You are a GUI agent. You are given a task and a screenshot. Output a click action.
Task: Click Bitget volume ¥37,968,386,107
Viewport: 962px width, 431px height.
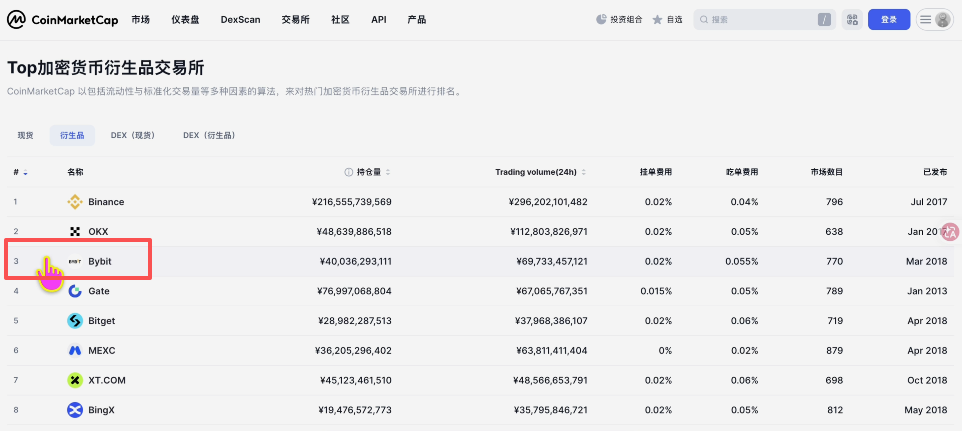[550, 321]
